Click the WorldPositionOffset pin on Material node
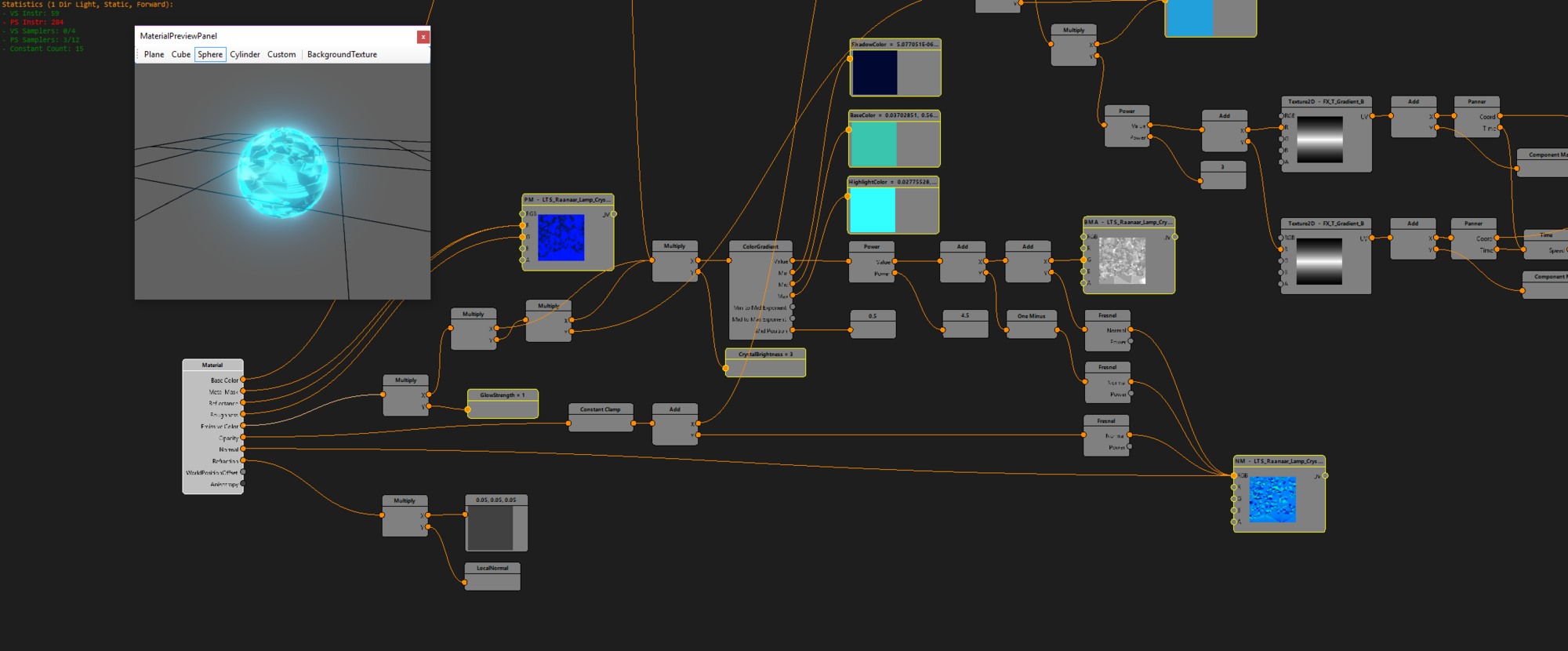The height and width of the screenshot is (651, 1568). pyautogui.click(x=243, y=472)
